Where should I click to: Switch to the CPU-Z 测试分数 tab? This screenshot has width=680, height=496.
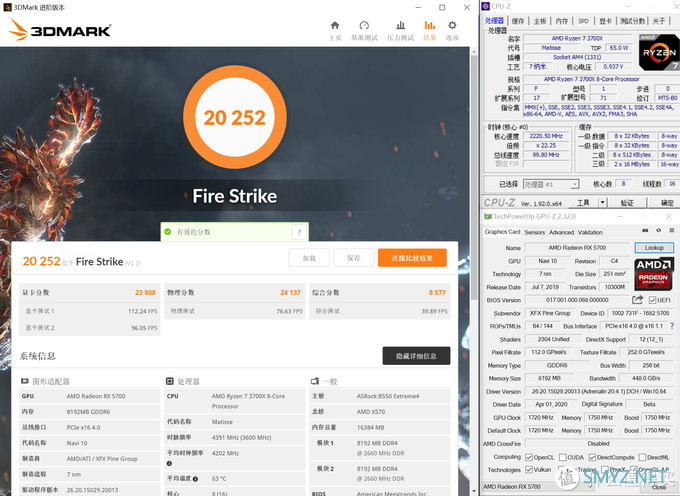click(x=632, y=21)
